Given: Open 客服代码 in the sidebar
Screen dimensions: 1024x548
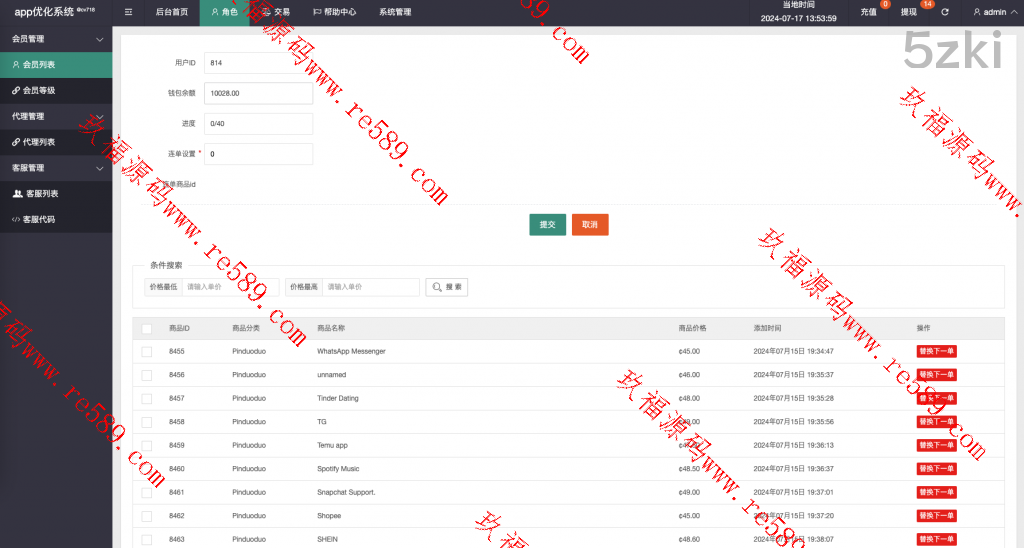Looking at the screenshot, I should [39, 219].
